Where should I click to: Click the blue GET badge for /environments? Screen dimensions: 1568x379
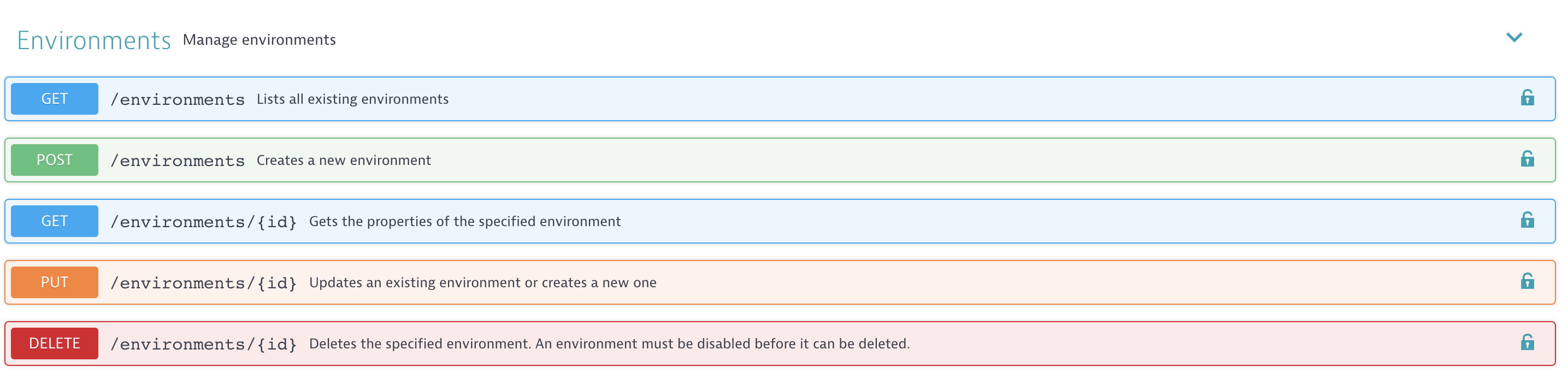click(x=54, y=98)
